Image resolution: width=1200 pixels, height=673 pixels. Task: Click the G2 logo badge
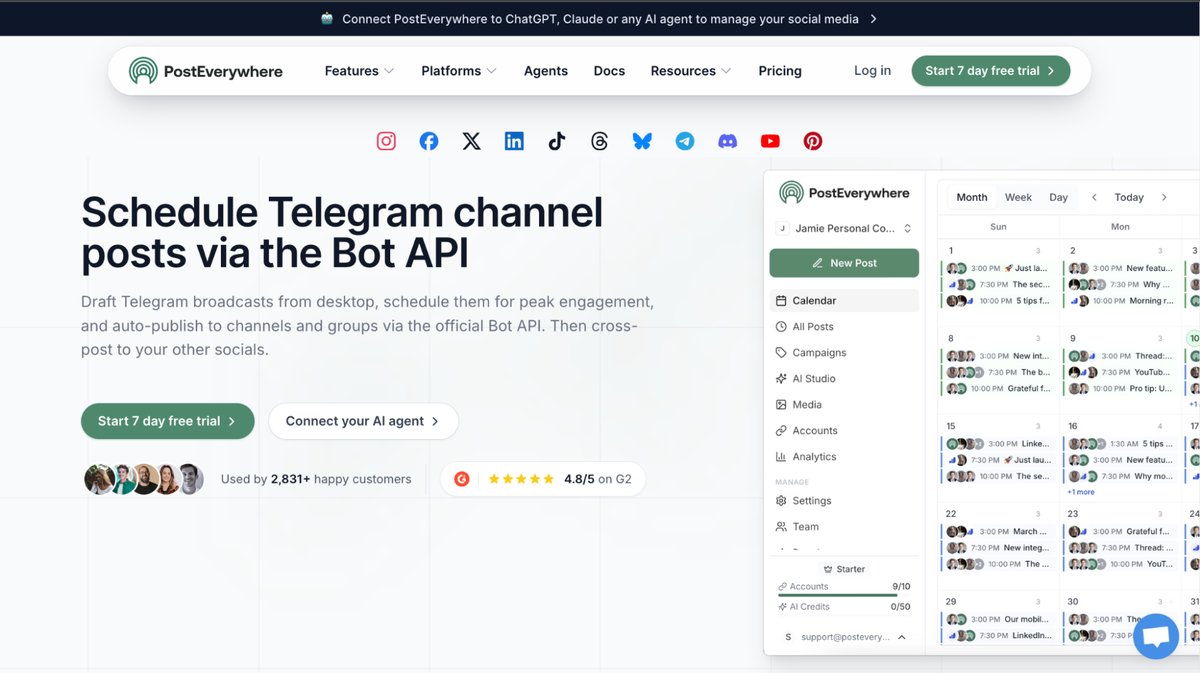point(462,479)
